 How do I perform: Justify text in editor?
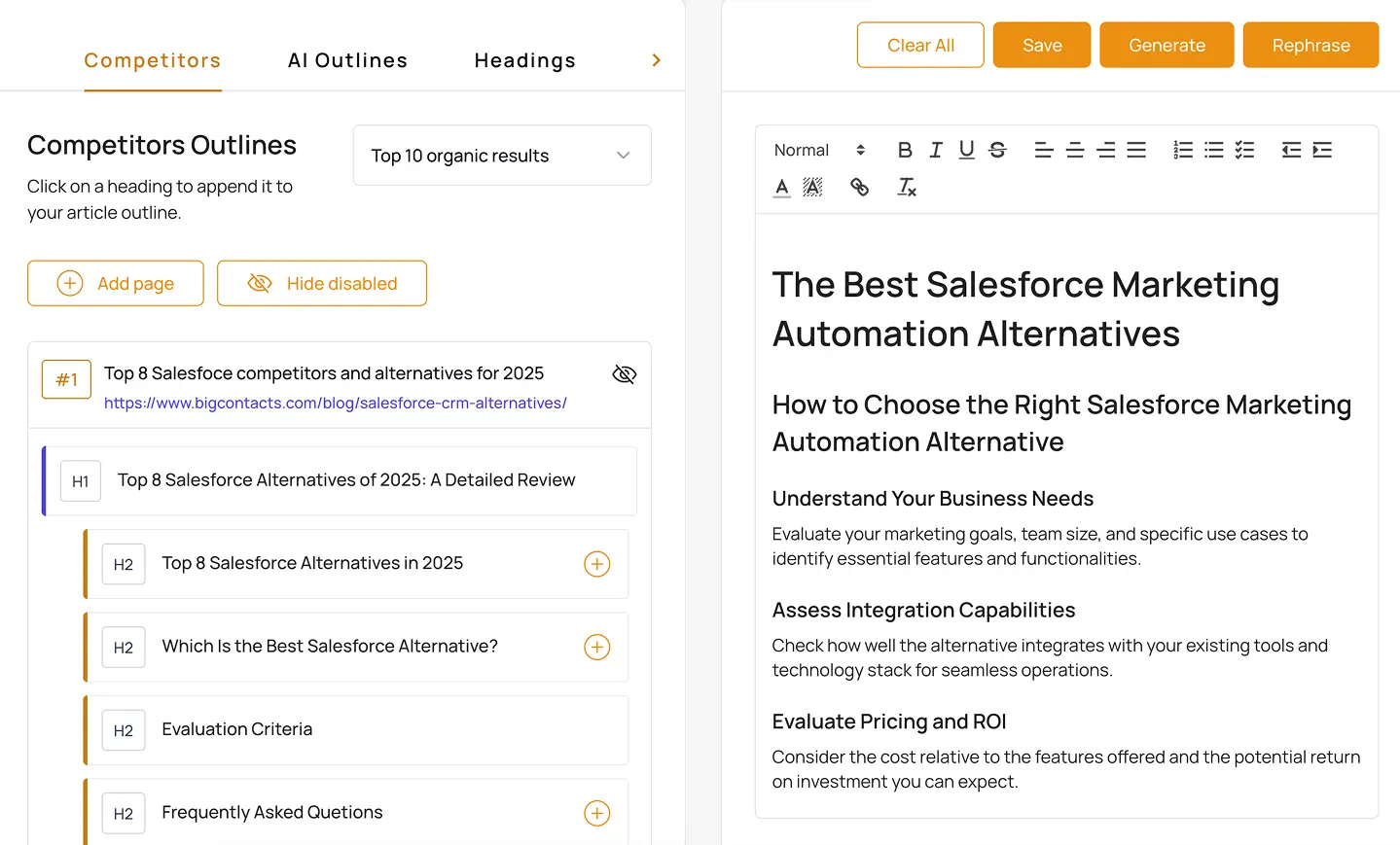click(x=1136, y=150)
